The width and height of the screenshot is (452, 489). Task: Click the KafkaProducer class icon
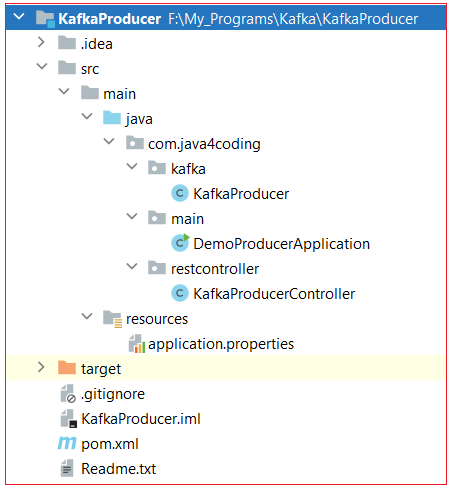coord(180,193)
